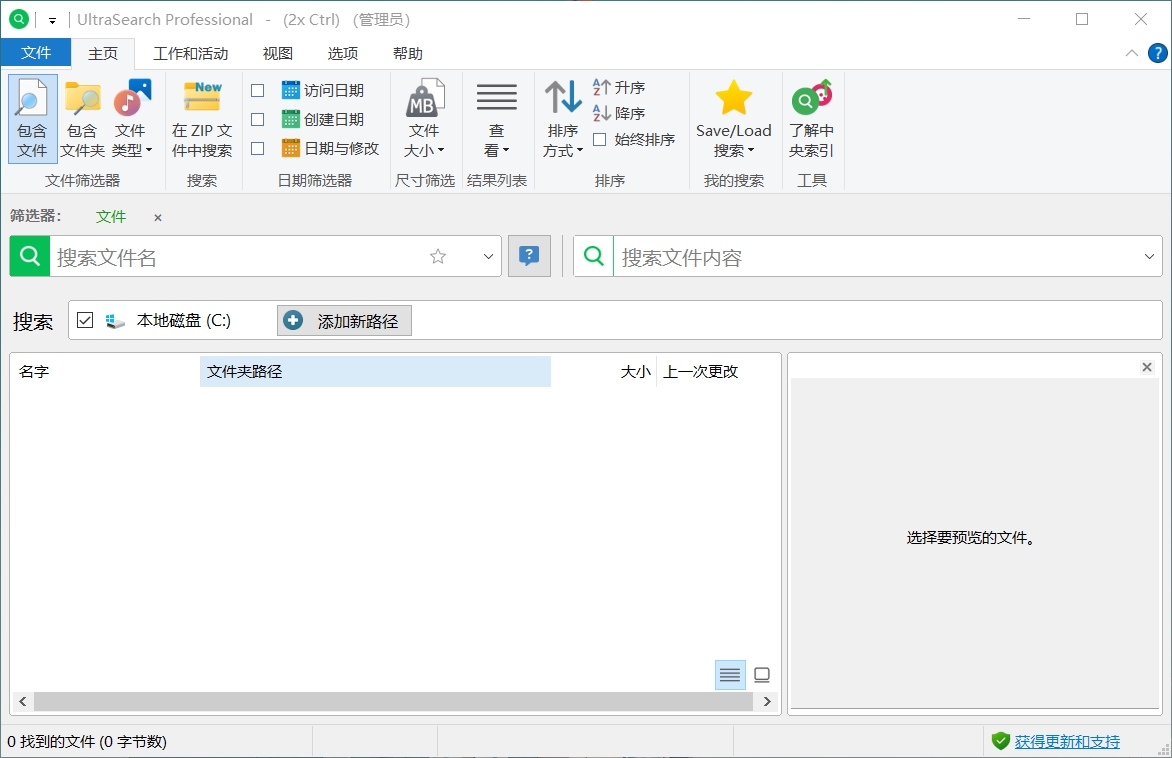Enable searching inside ZIP files
Image resolution: width=1172 pixels, height=758 pixels.
pos(202,118)
